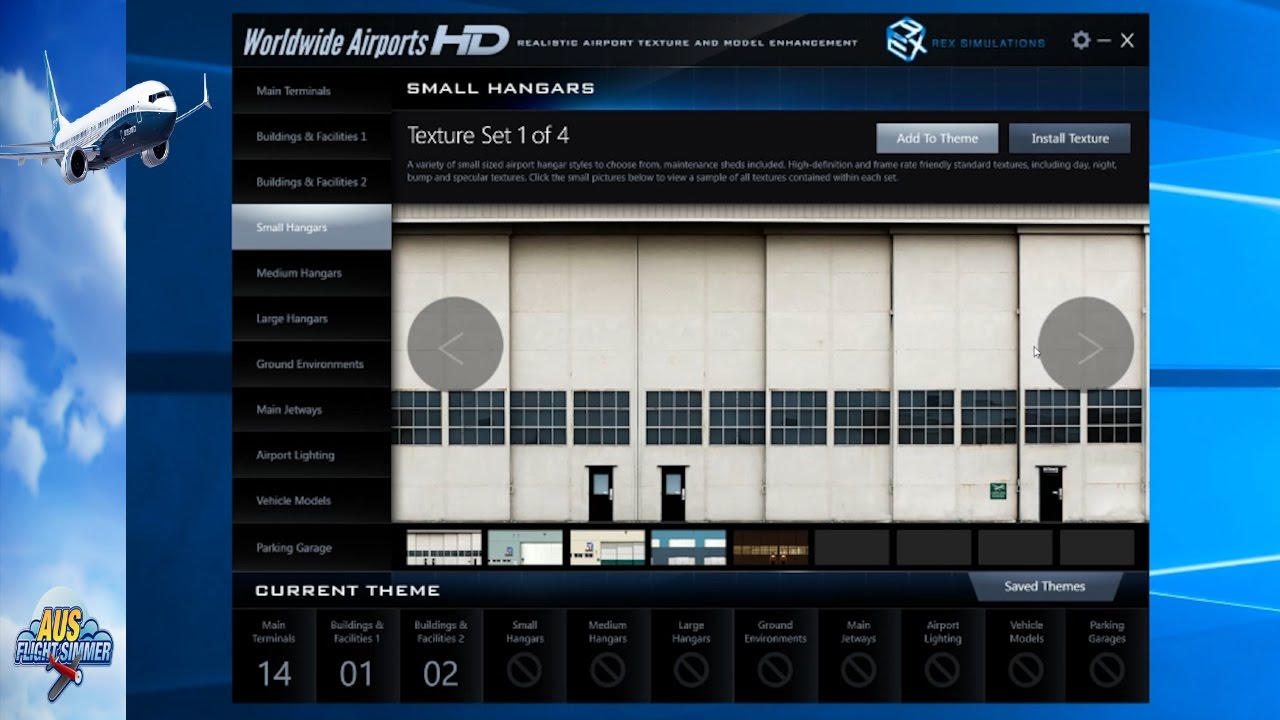Click the 'SMALL HANGARS' section heading

pyautogui.click(x=501, y=89)
